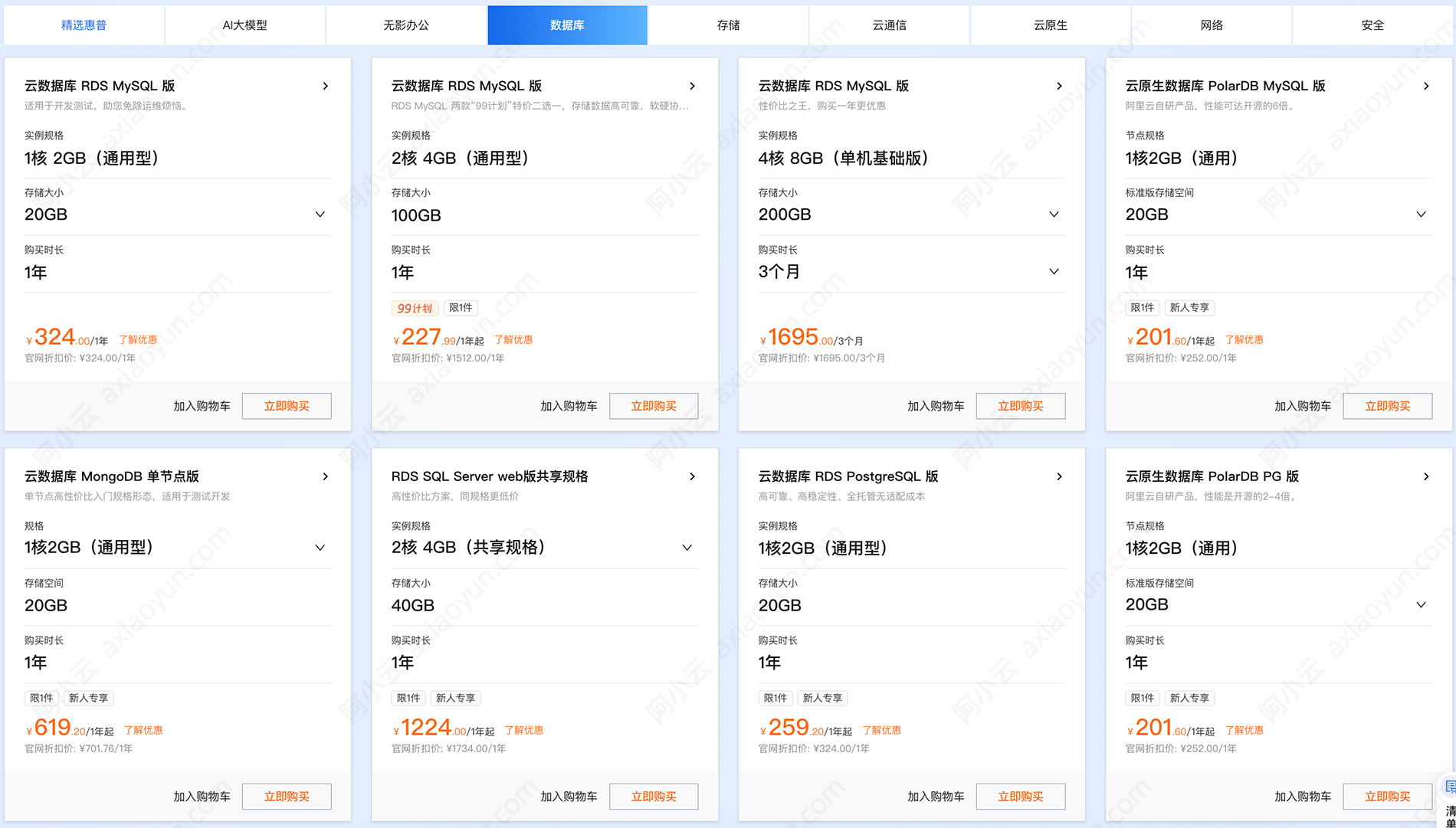Open the AI大模型 tab
The image size is (1456, 828).
[245, 25]
